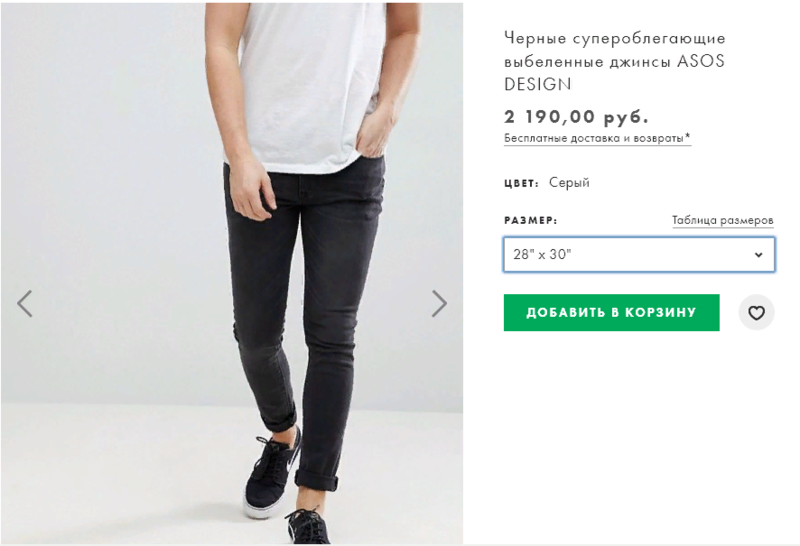Click the next image arrow

click(x=439, y=303)
